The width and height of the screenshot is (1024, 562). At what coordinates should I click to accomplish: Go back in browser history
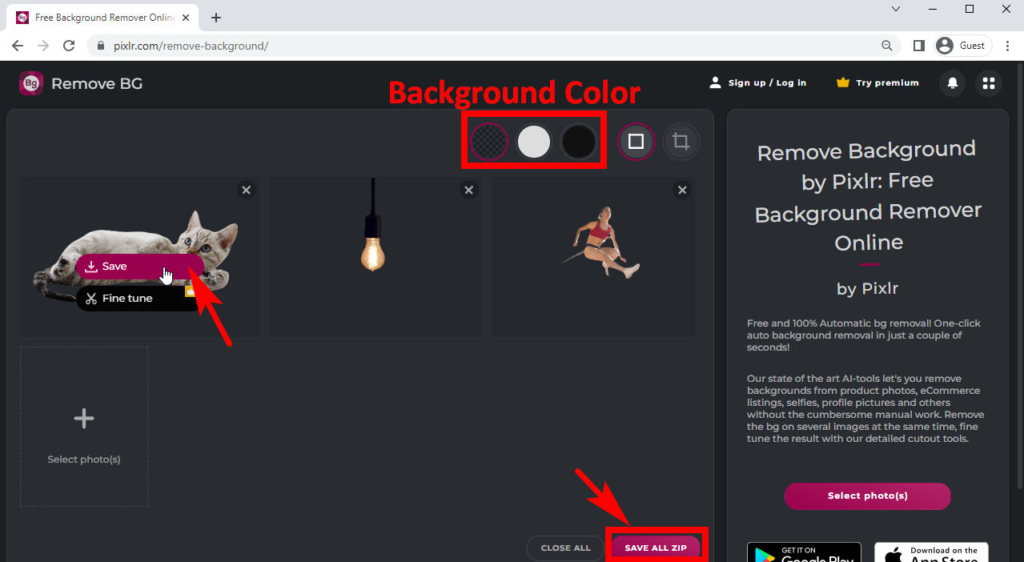pos(18,46)
